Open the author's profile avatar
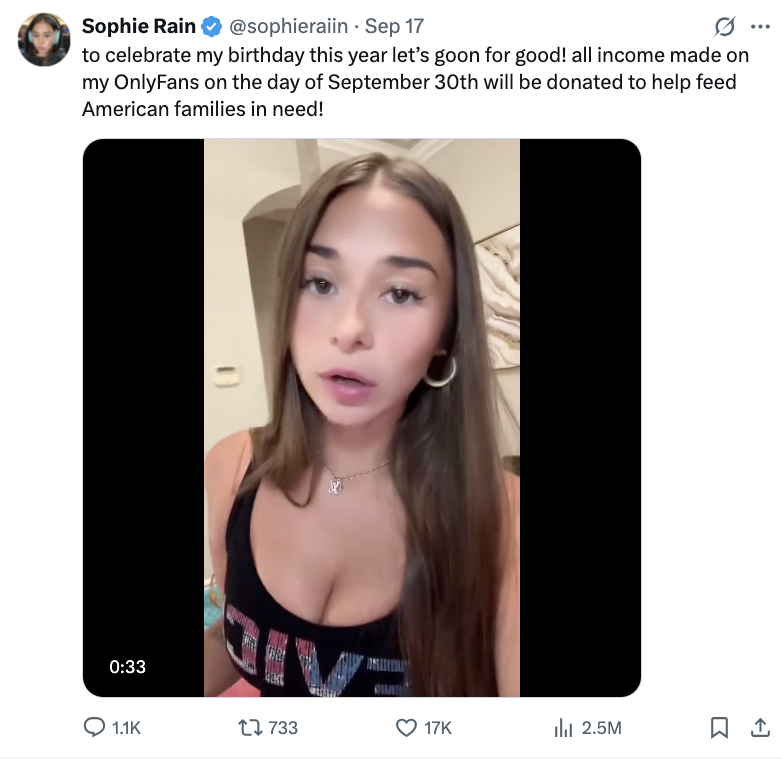The width and height of the screenshot is (782, 760). [44, 40]
